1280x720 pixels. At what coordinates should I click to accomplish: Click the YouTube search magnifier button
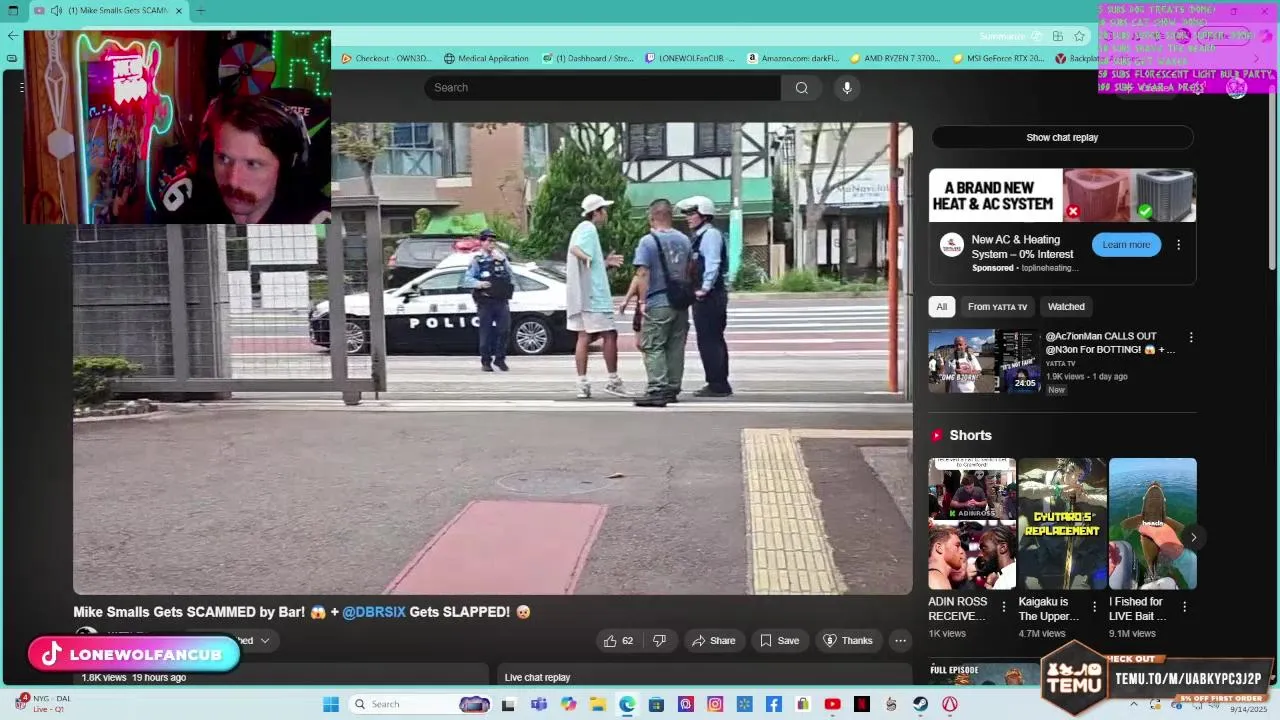(801, 88)
